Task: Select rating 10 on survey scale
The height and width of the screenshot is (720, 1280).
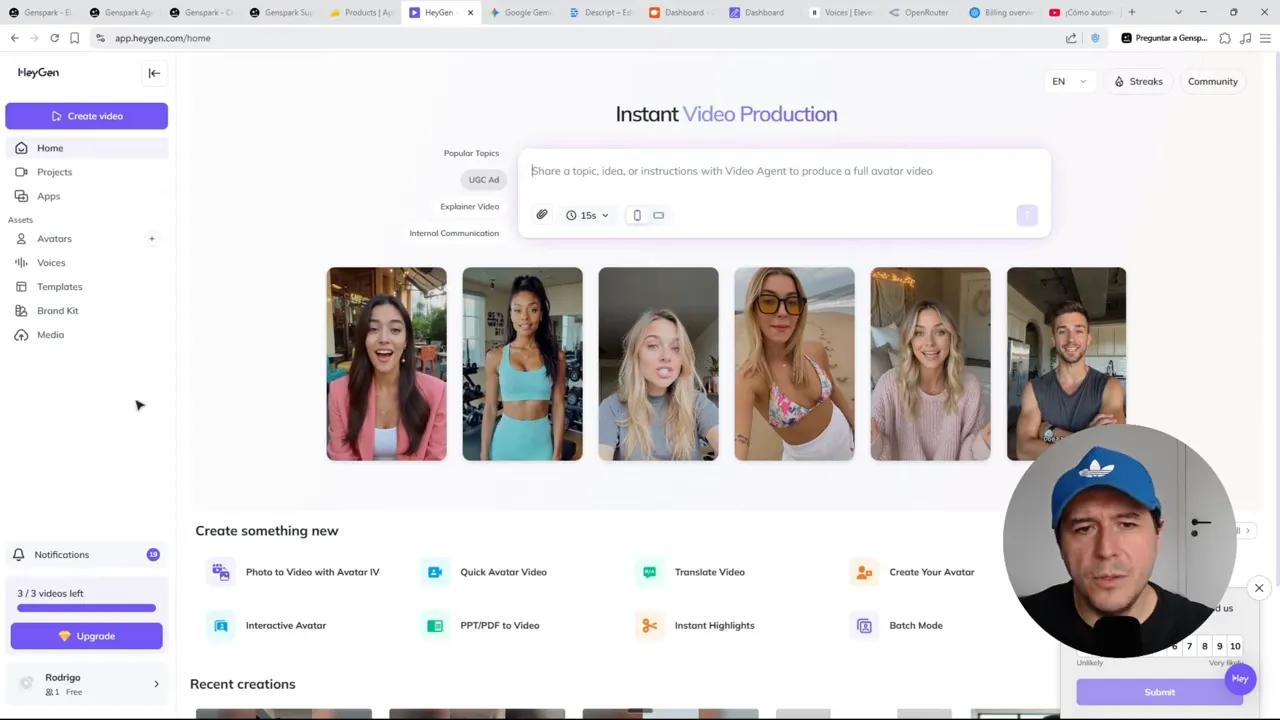Action: point(1235,646)
